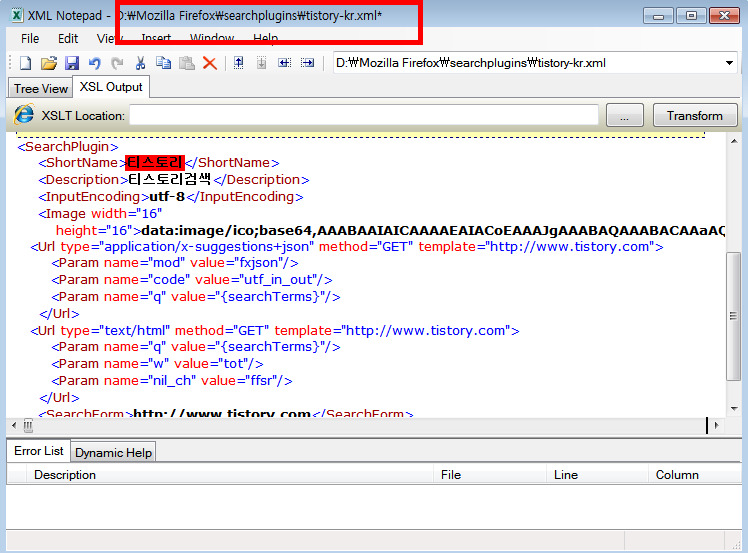The image size is (748, 553).
Task: Open the File menu
Action: point(30,38)
